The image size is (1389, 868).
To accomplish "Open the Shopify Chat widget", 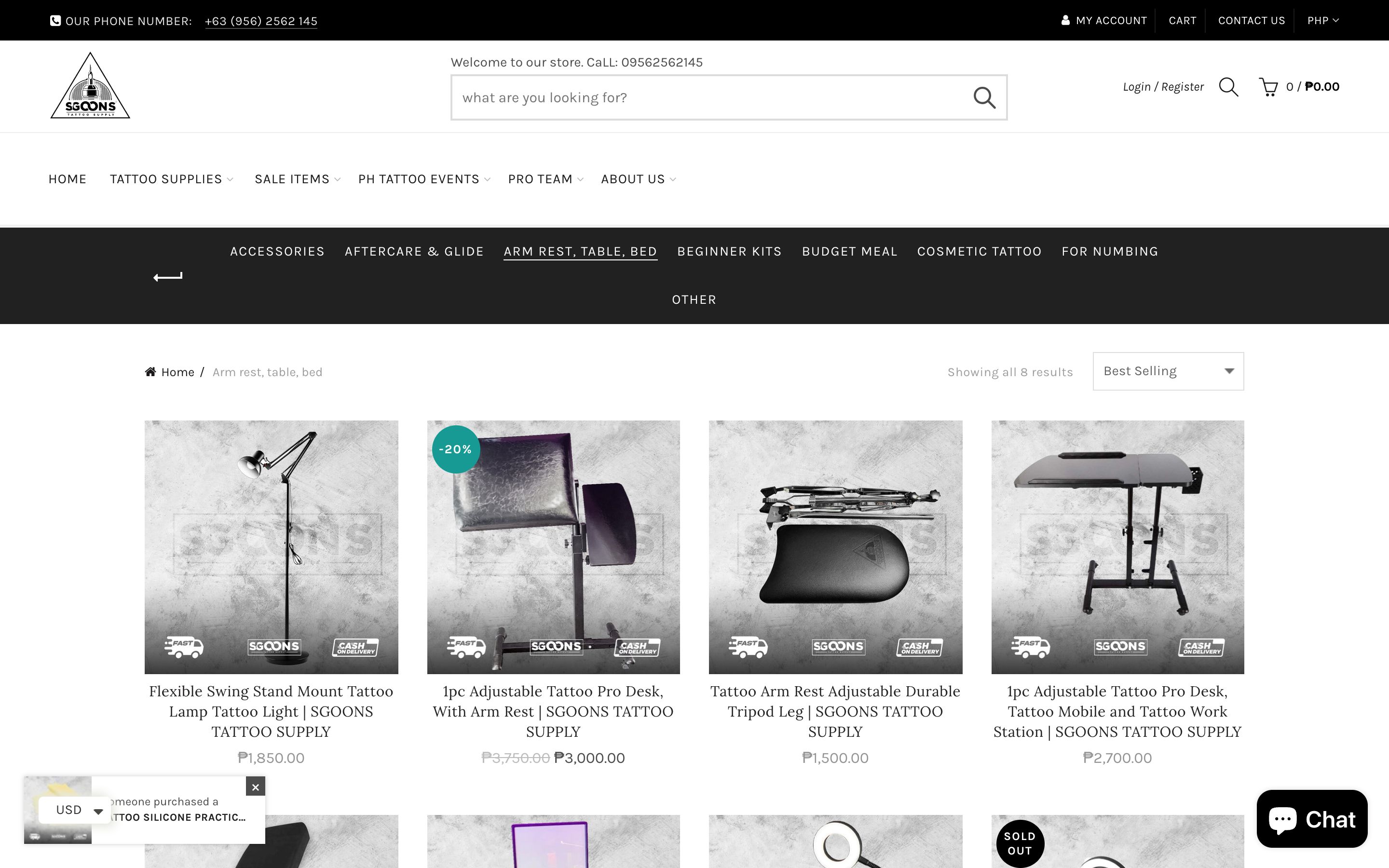I will [1311, 819].
